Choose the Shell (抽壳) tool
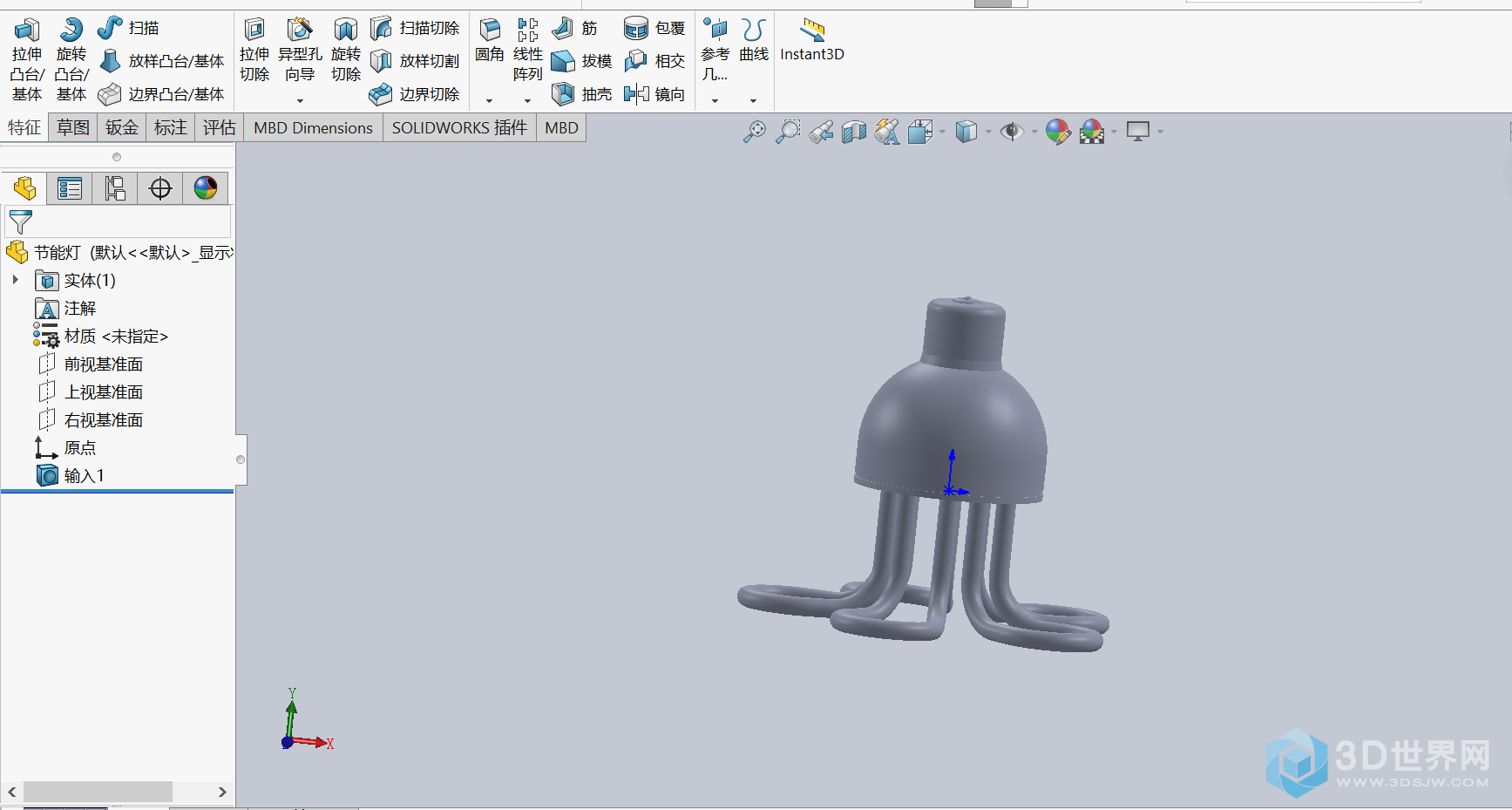The width and height of the screenshot is (1512, 810). [581, 94]
